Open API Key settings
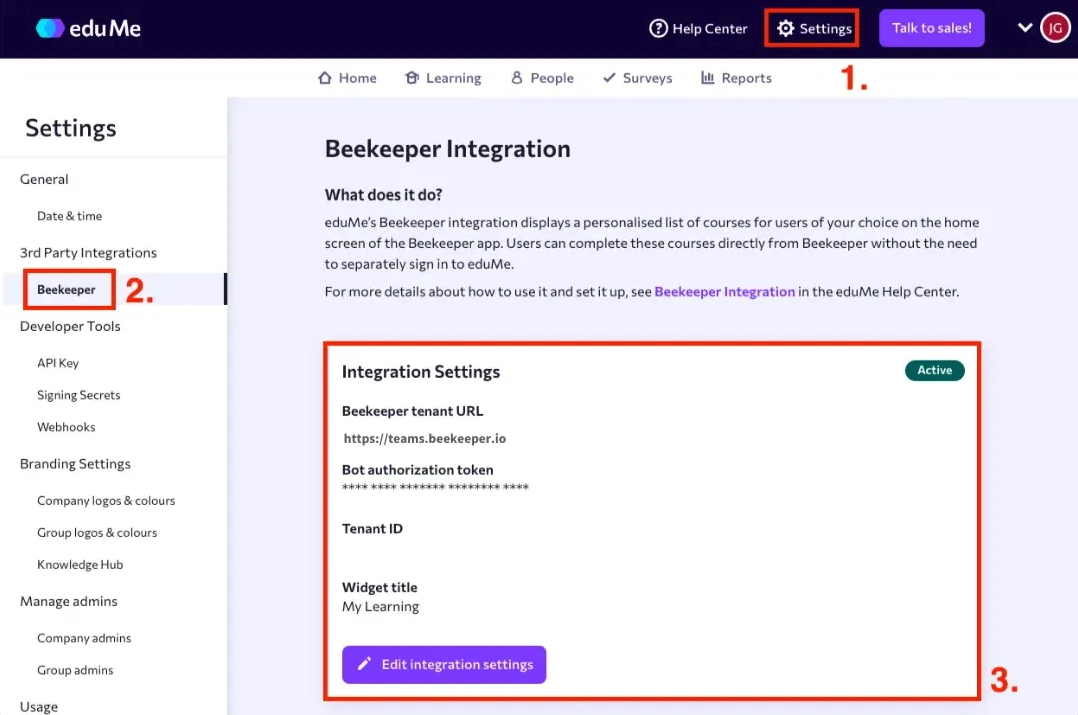 click(x=58, y=363)
